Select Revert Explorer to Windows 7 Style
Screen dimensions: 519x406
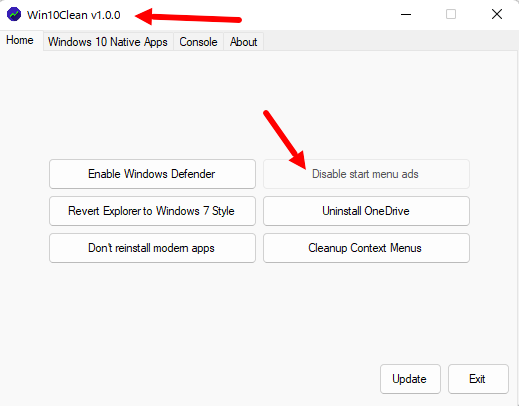(x=152, y=211)
